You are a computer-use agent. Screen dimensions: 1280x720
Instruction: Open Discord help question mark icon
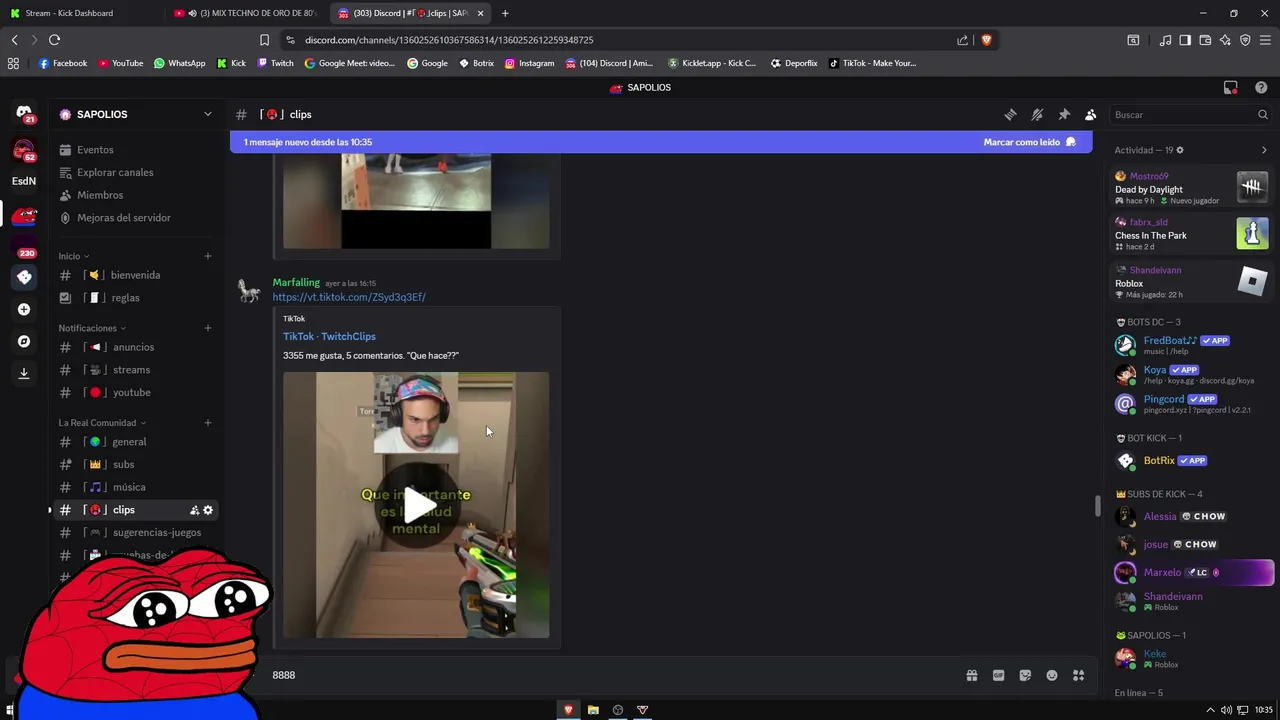click(x=1260, y=88)
